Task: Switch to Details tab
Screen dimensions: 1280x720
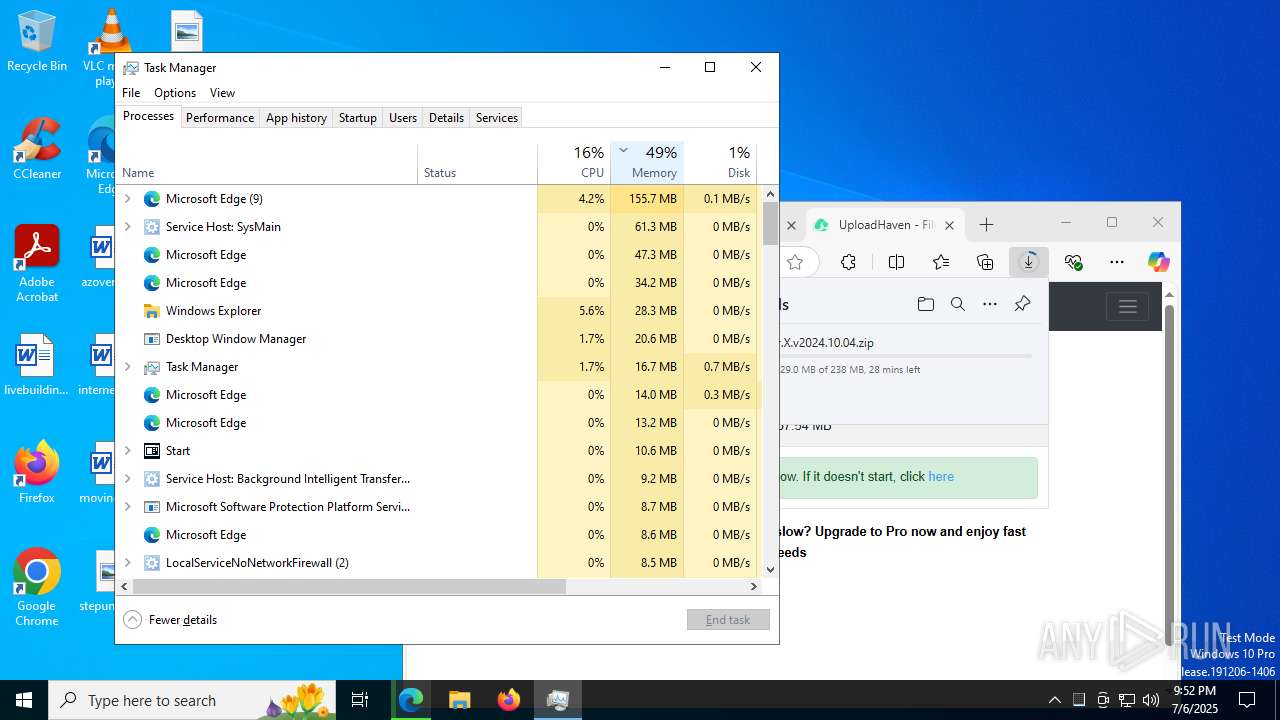Action: click(446, 118)
